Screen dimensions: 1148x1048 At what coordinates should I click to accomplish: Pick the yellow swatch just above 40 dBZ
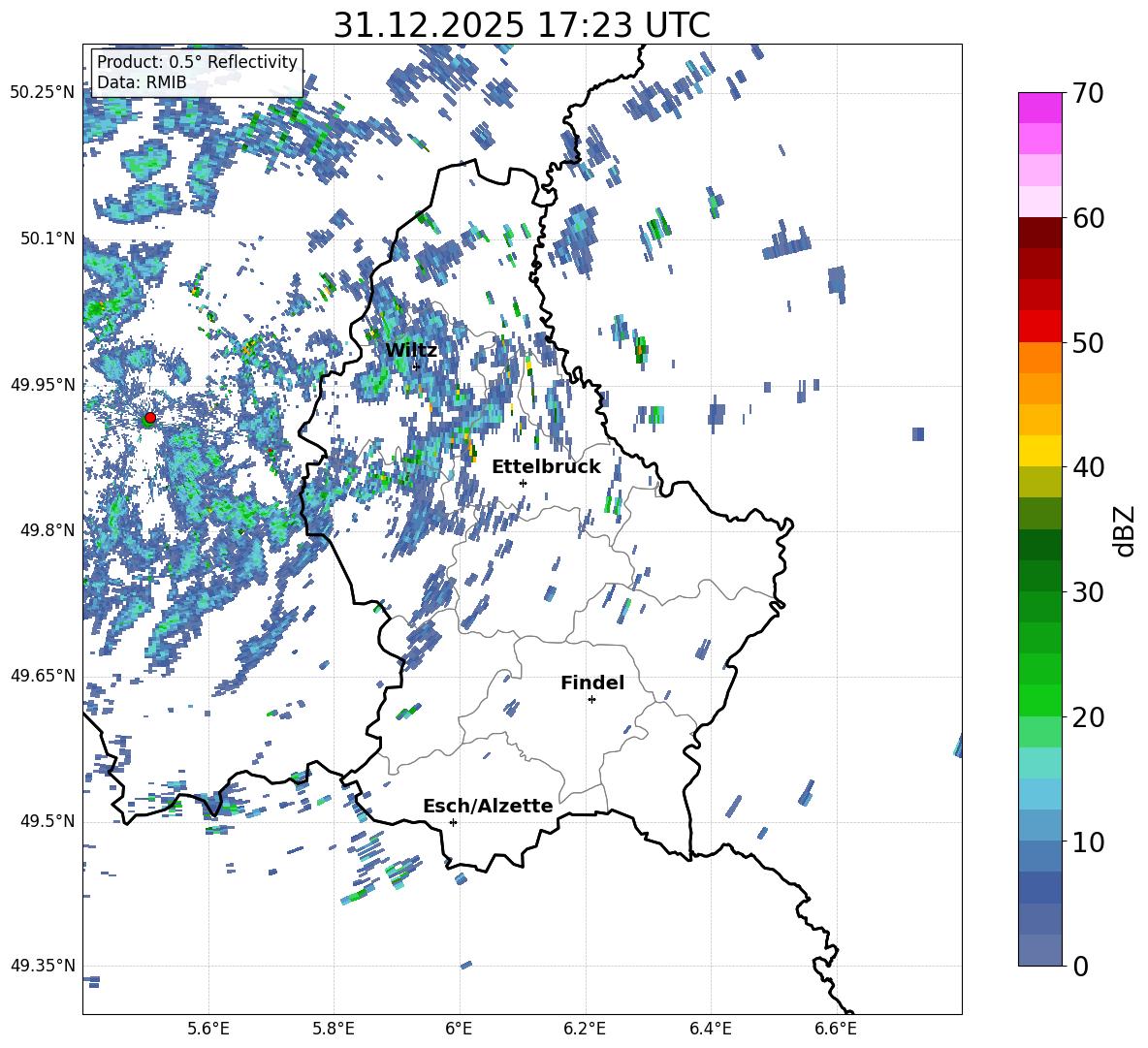(x=1040, y=451)
